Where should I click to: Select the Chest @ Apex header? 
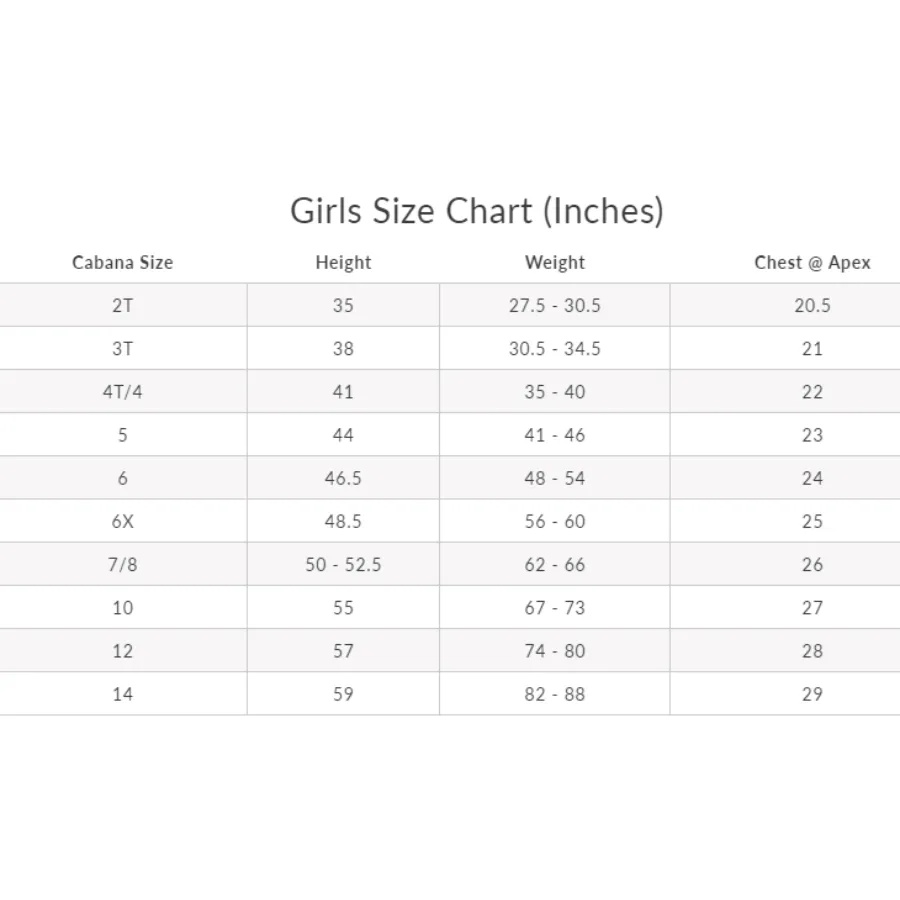click(x=812, y=263)
